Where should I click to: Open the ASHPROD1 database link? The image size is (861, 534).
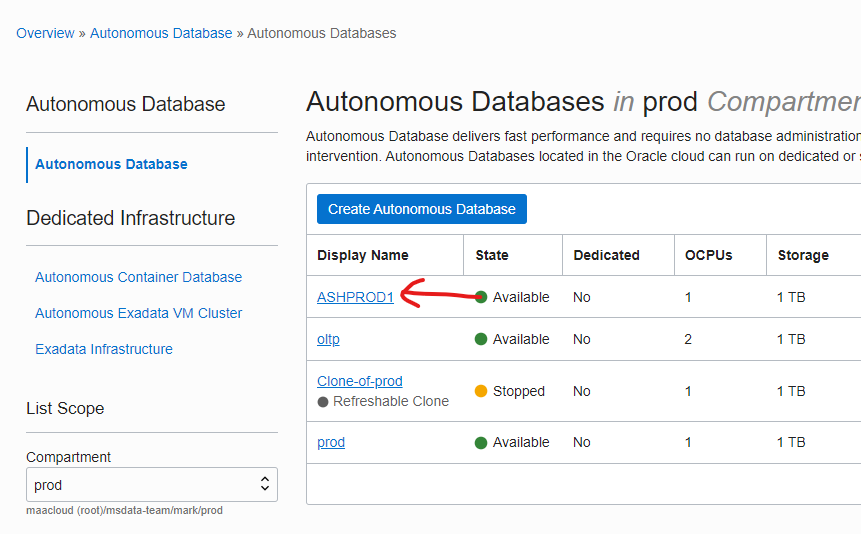coord(355,297)
